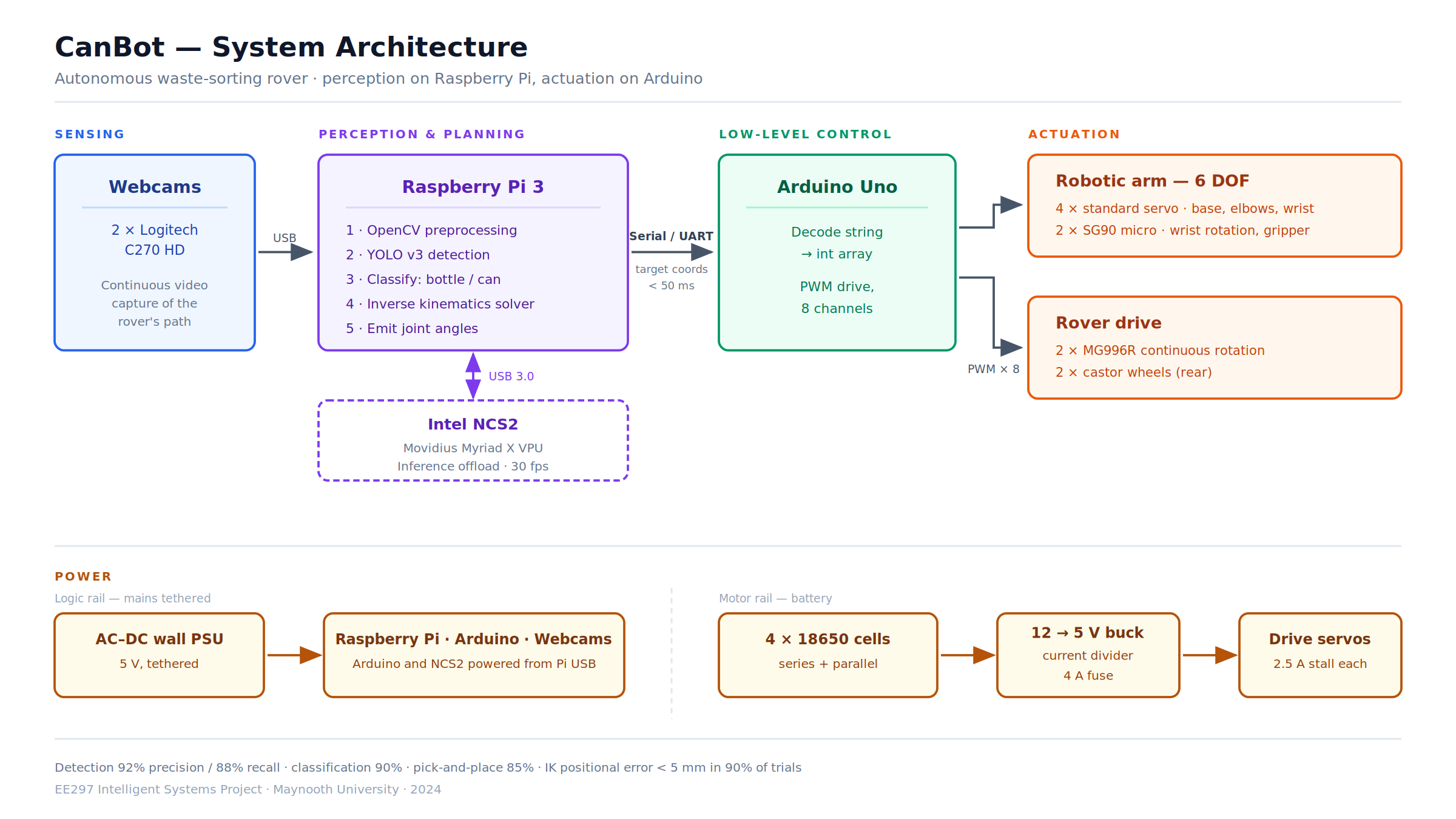
Task: Click 'Movidius Myriad X VPU' text
Action: [473, 448]
